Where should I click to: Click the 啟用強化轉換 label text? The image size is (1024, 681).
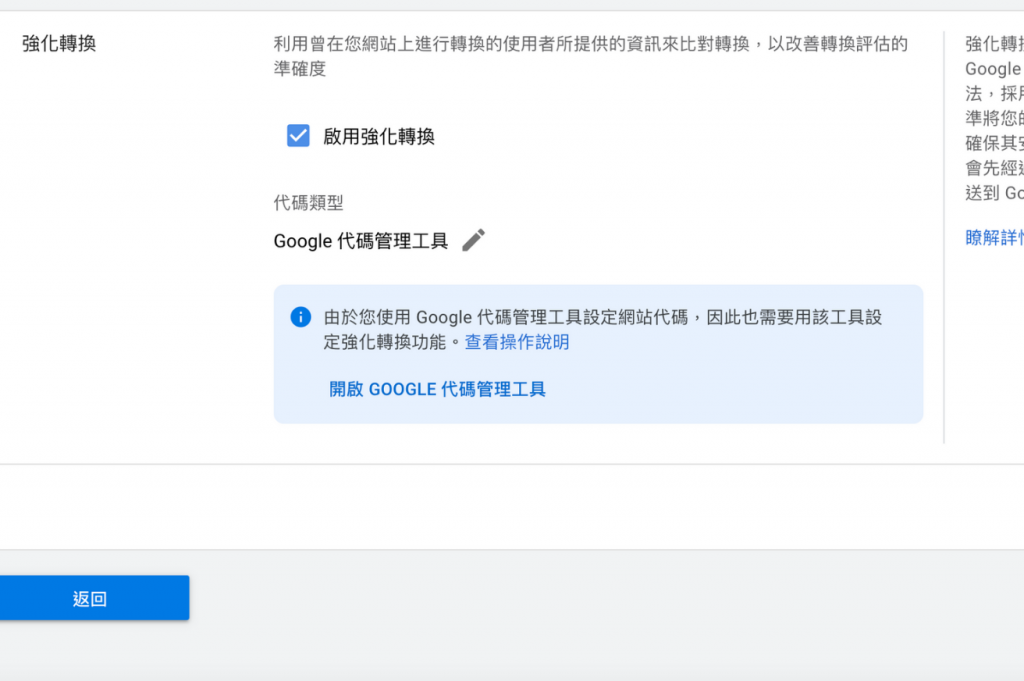379,136
